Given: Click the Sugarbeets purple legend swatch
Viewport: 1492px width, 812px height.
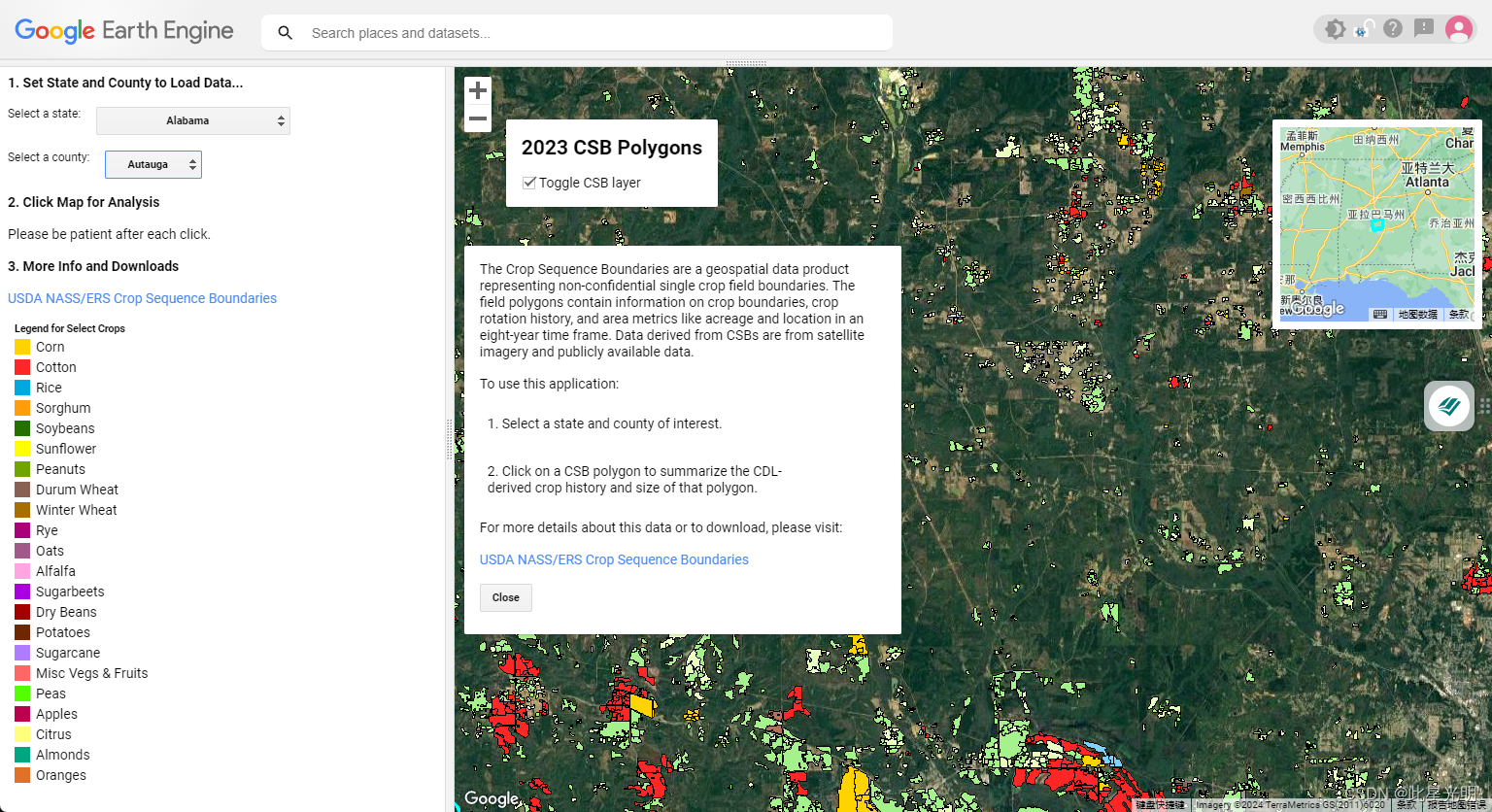Looking at the screenshot, I should [x=22, y=592].
